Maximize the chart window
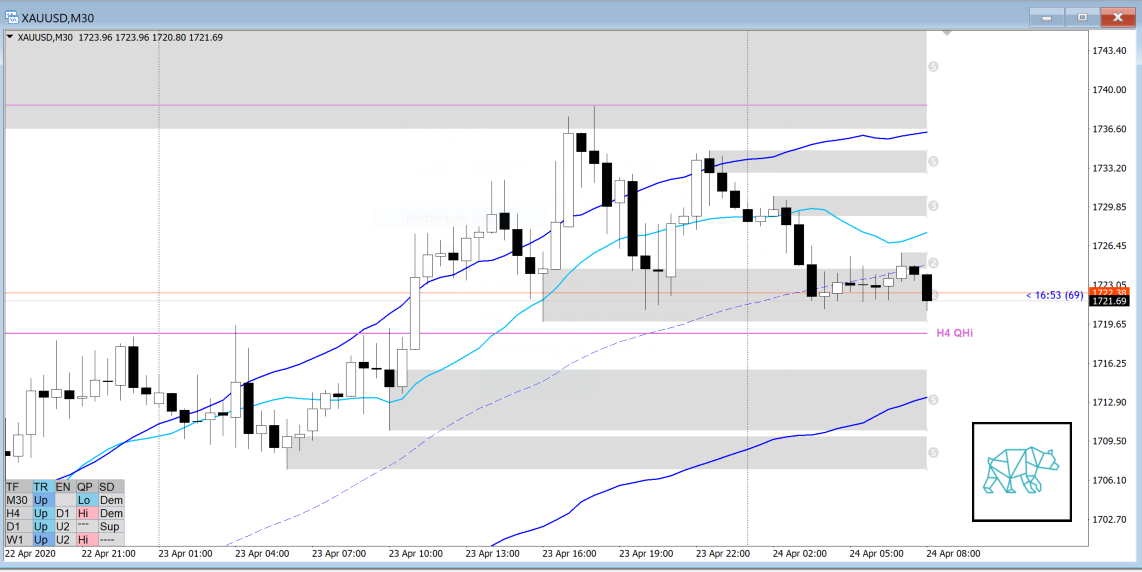 coord(1081,16)
